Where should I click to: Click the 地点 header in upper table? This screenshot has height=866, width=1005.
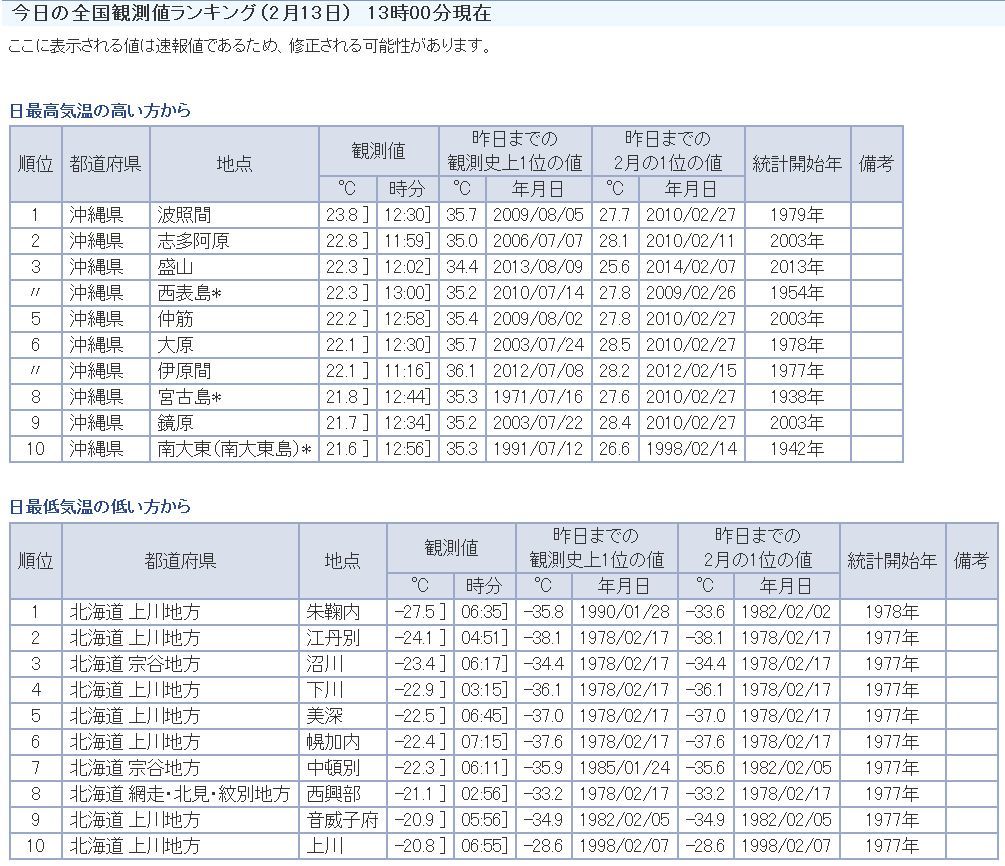(234, 163)
